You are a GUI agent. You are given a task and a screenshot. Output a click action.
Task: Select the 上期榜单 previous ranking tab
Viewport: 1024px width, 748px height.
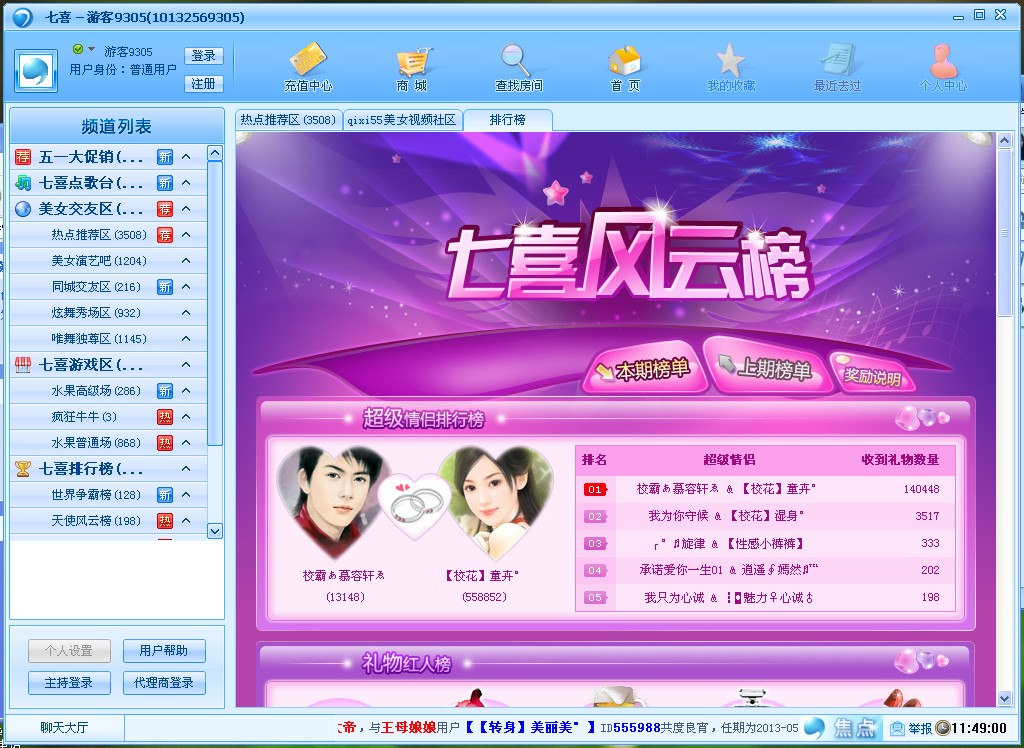pos(765,368)
